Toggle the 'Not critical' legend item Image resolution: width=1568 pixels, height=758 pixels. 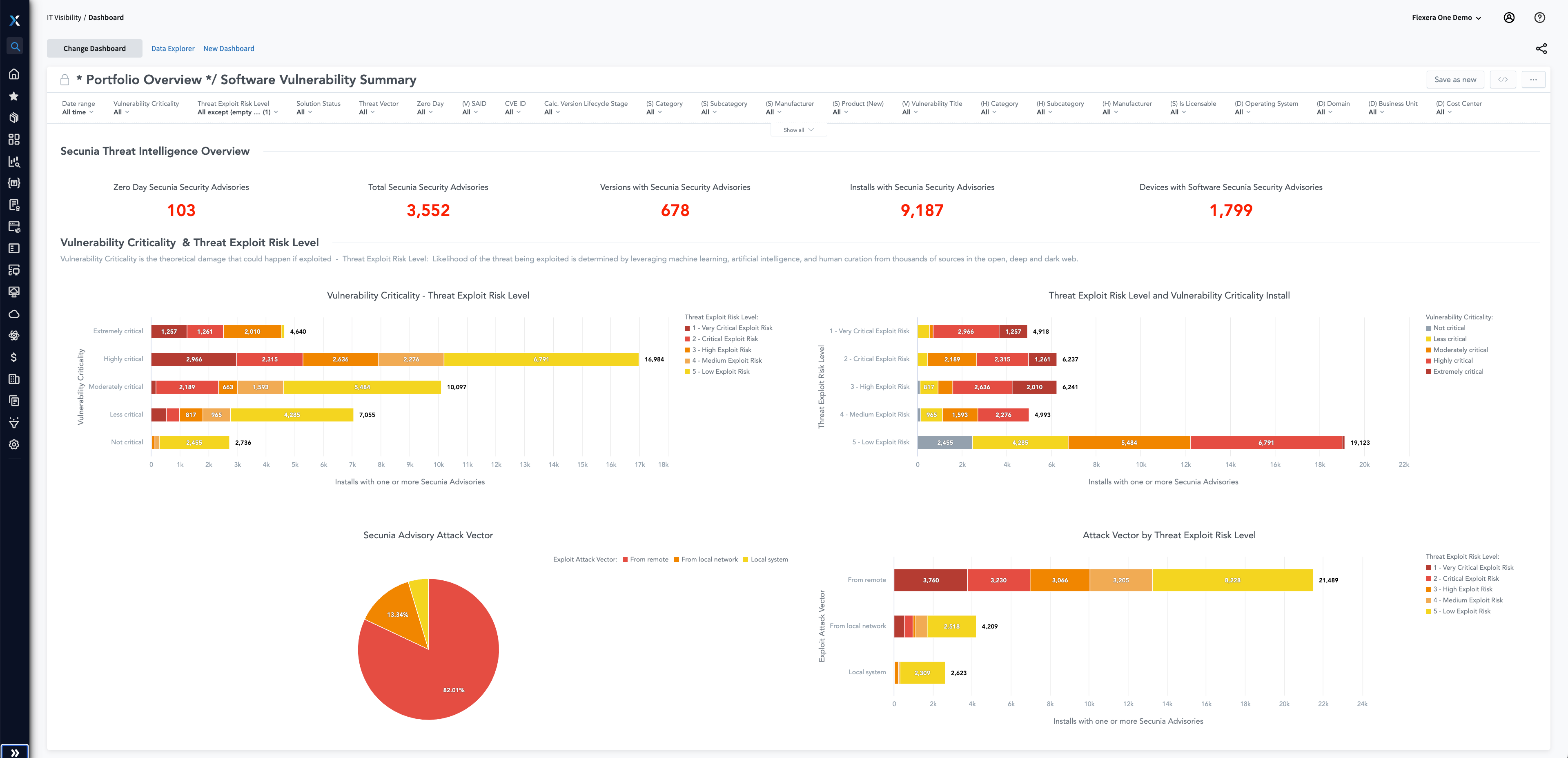tap(1448, 327)
